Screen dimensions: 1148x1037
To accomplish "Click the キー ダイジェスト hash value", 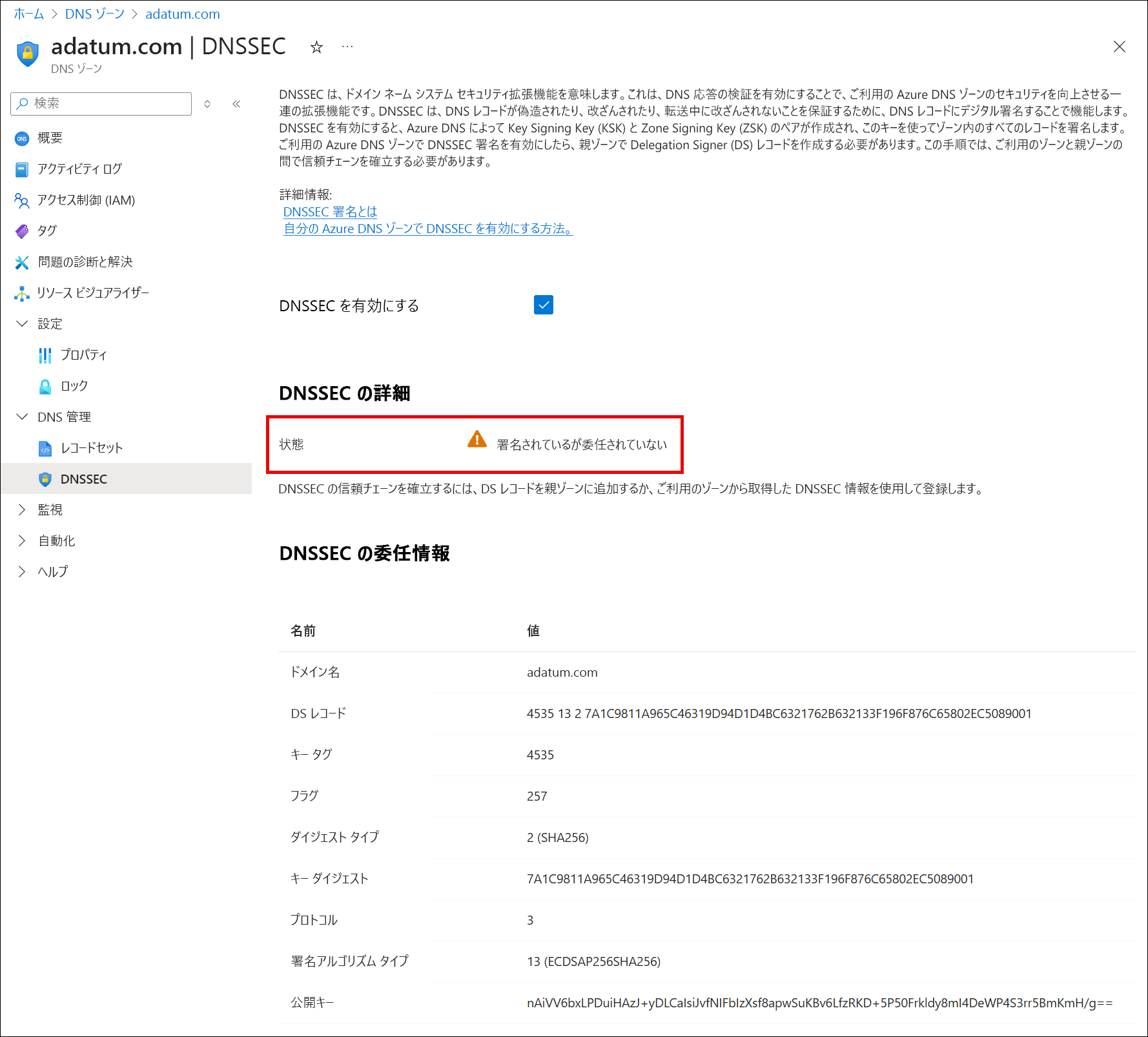I will tap(750, 879).
